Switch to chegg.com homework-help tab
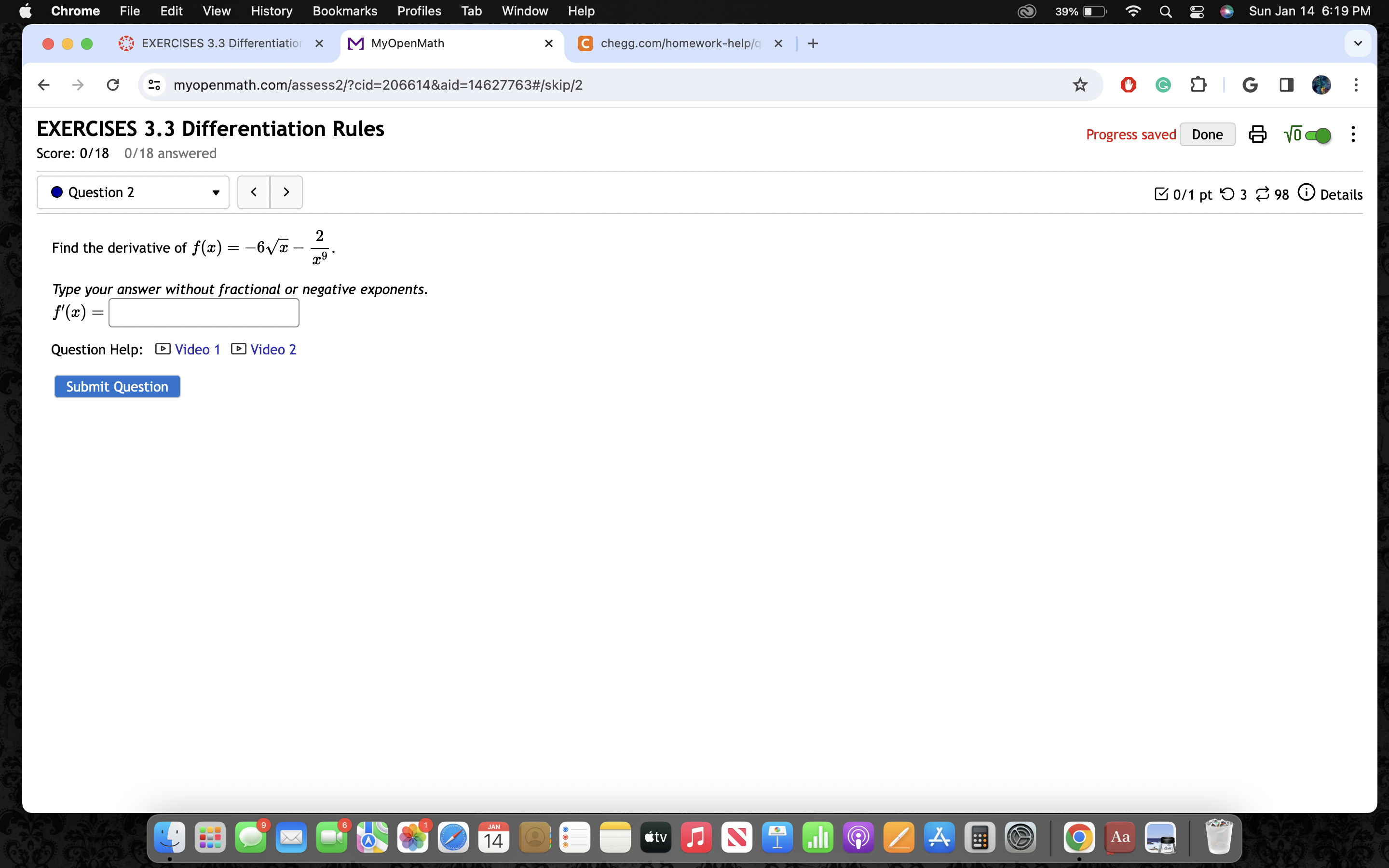1389x868 pixels. (677, 43)
